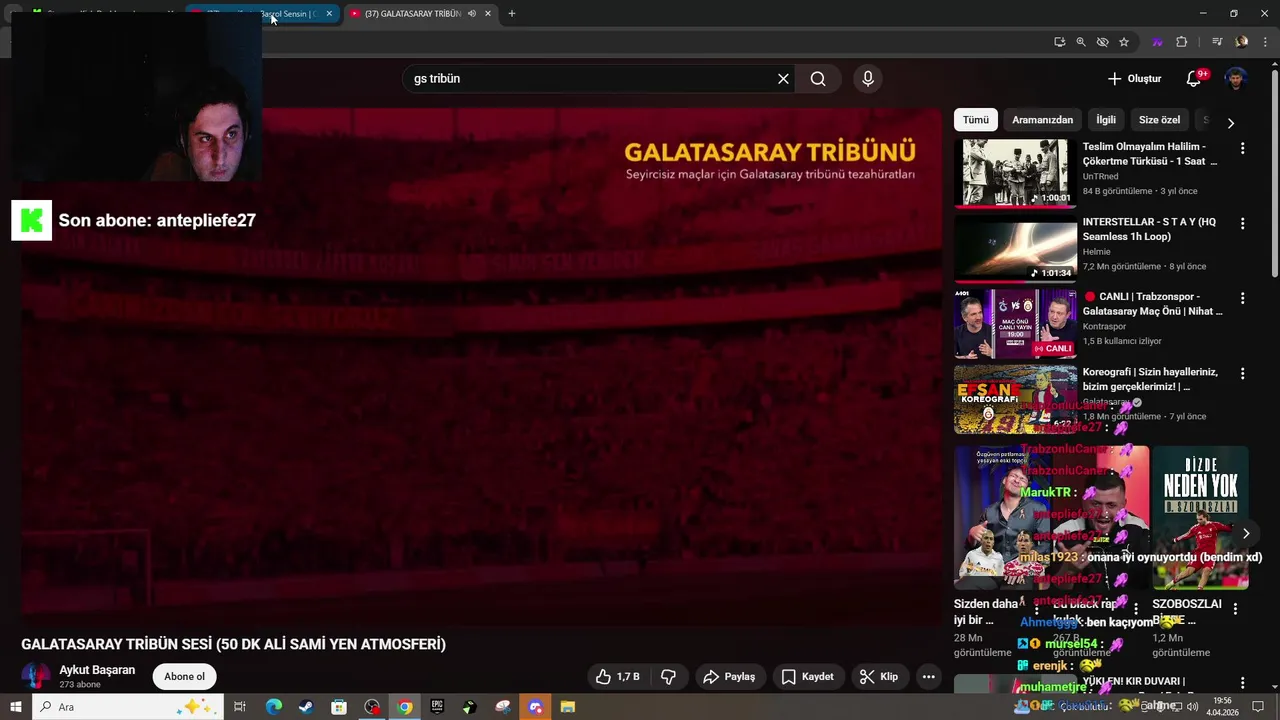Open YouTube notifications bell
Image resolution: width=1280 pixels, height=720 pixels.
[1194, 79]
